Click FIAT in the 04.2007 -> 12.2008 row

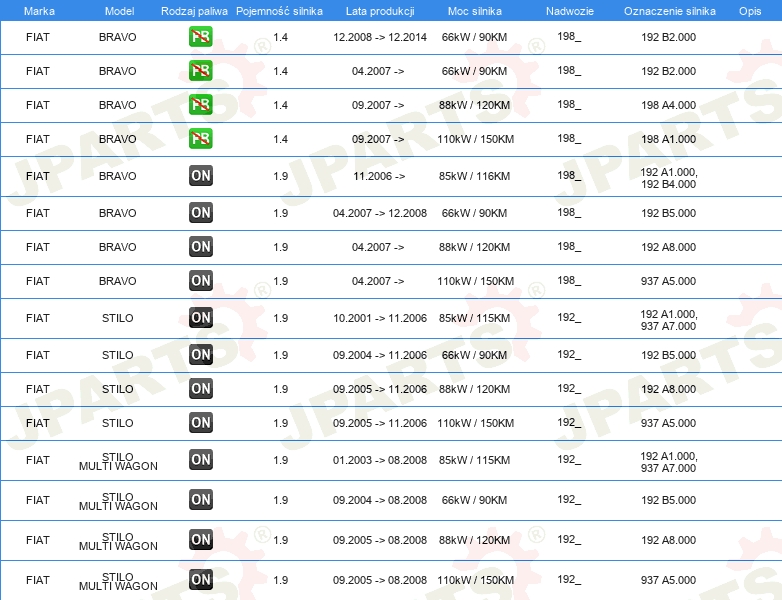point(38,213)
